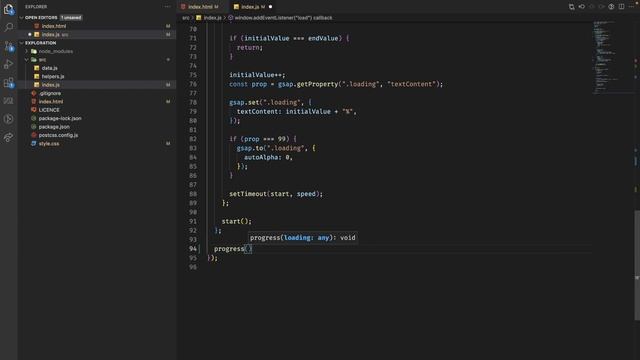This screenshot has height=360, width=640.
Task: Collapse the OPEN EDITORS section
Action: [22, 18]
